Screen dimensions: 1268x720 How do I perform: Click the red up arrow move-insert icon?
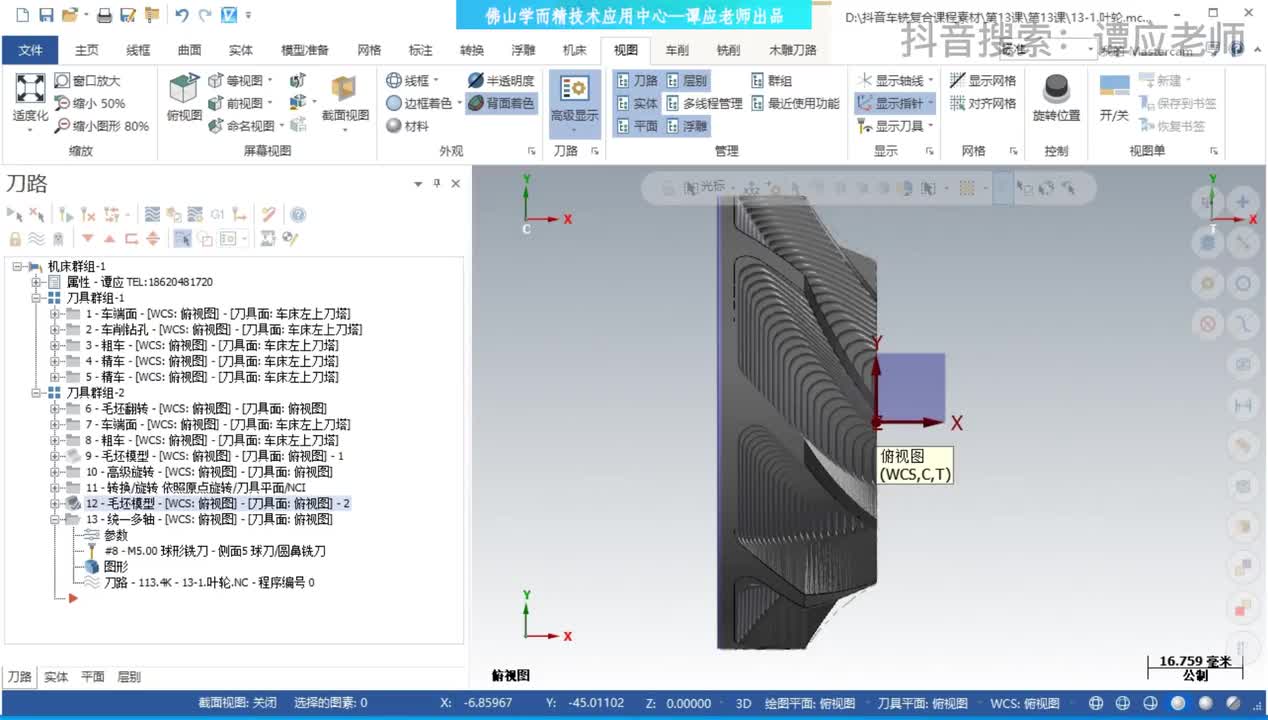(x=109, y=238)
